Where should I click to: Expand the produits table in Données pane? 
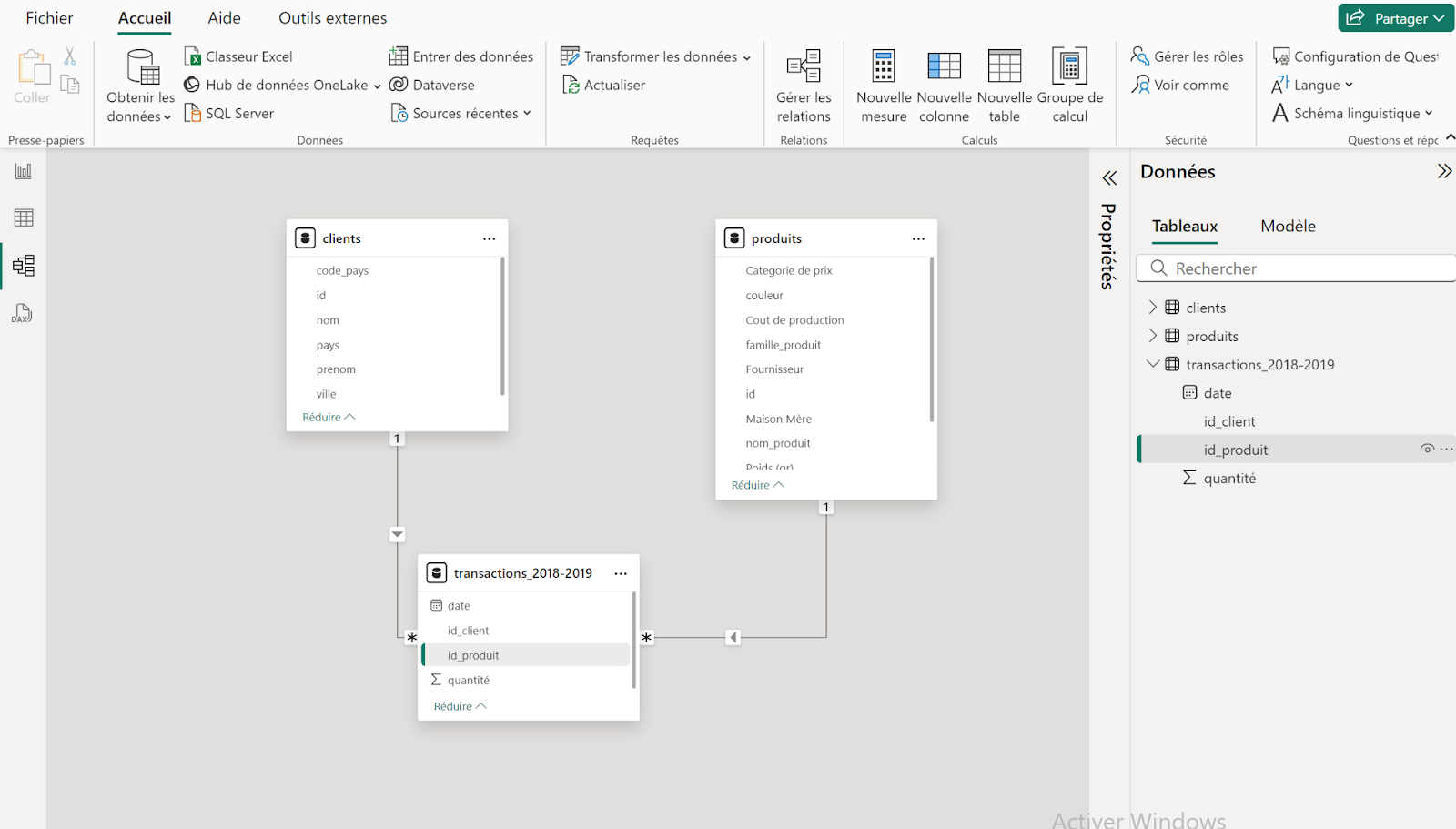click(1153, 336)
